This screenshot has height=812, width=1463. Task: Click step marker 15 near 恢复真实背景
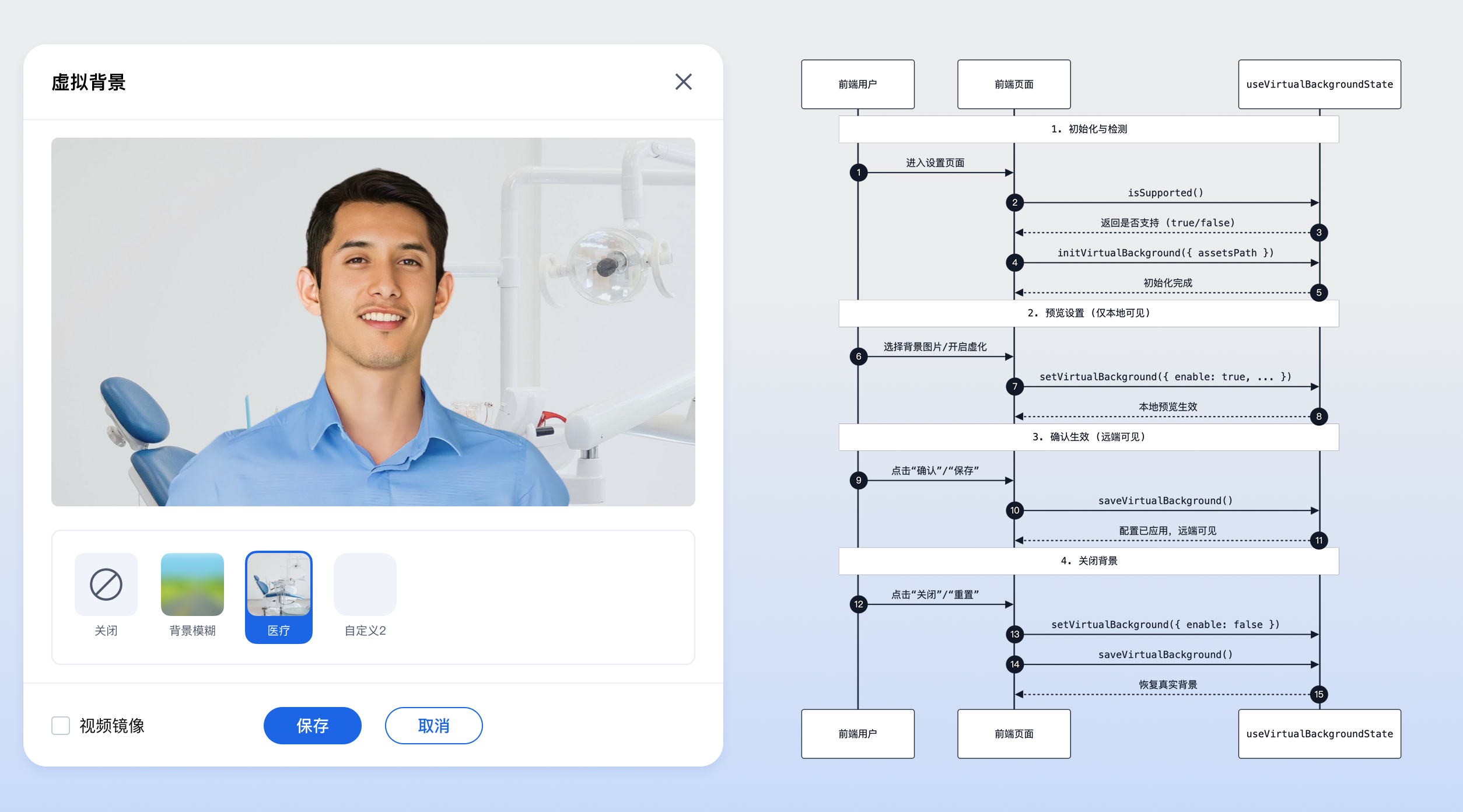[1318, 694]
